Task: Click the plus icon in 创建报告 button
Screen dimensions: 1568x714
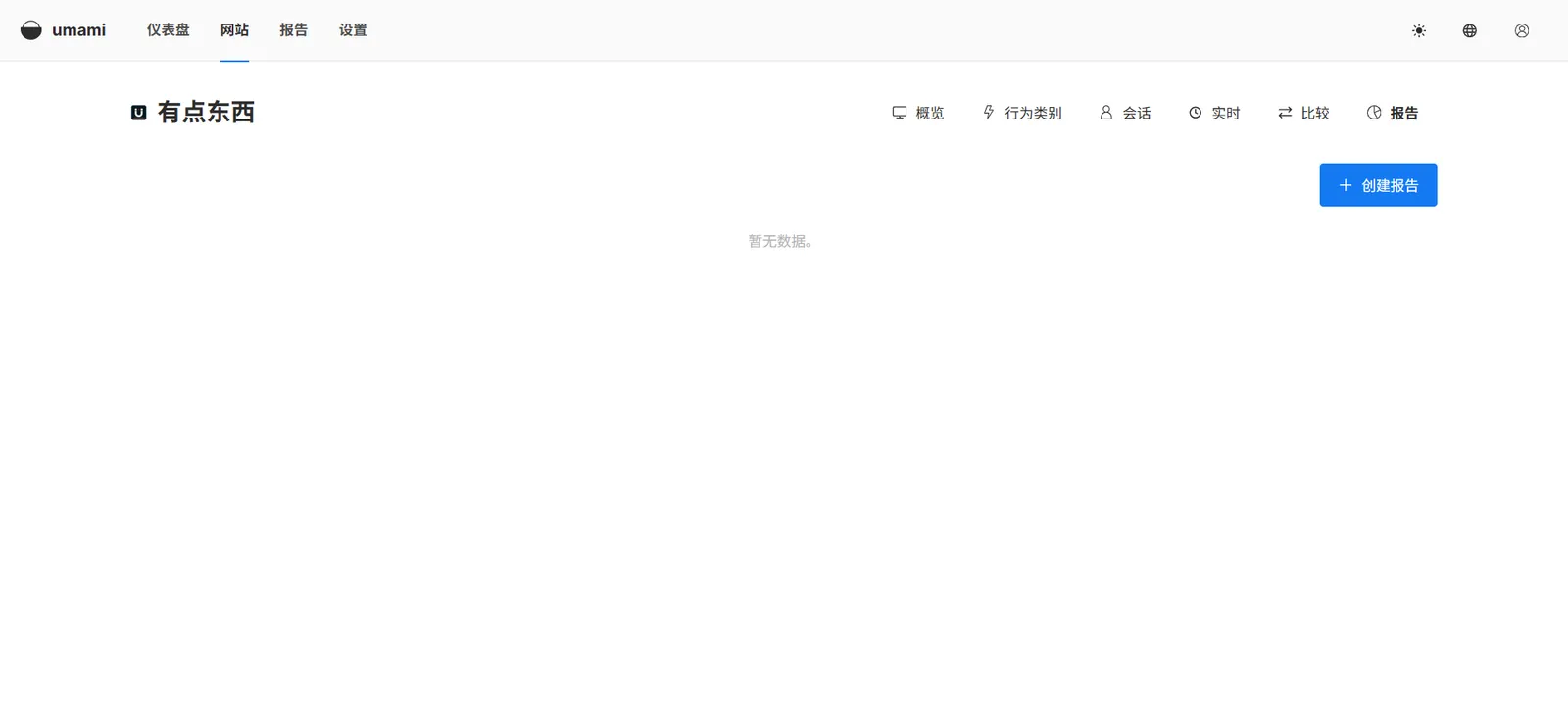Action: 1345,185
